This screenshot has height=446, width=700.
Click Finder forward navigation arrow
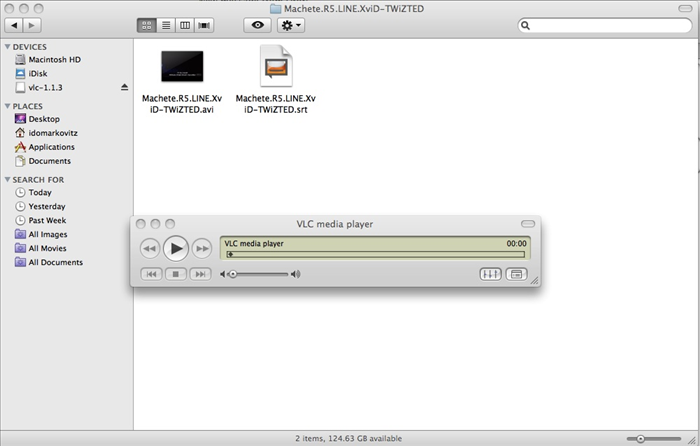tap(32, 25)
